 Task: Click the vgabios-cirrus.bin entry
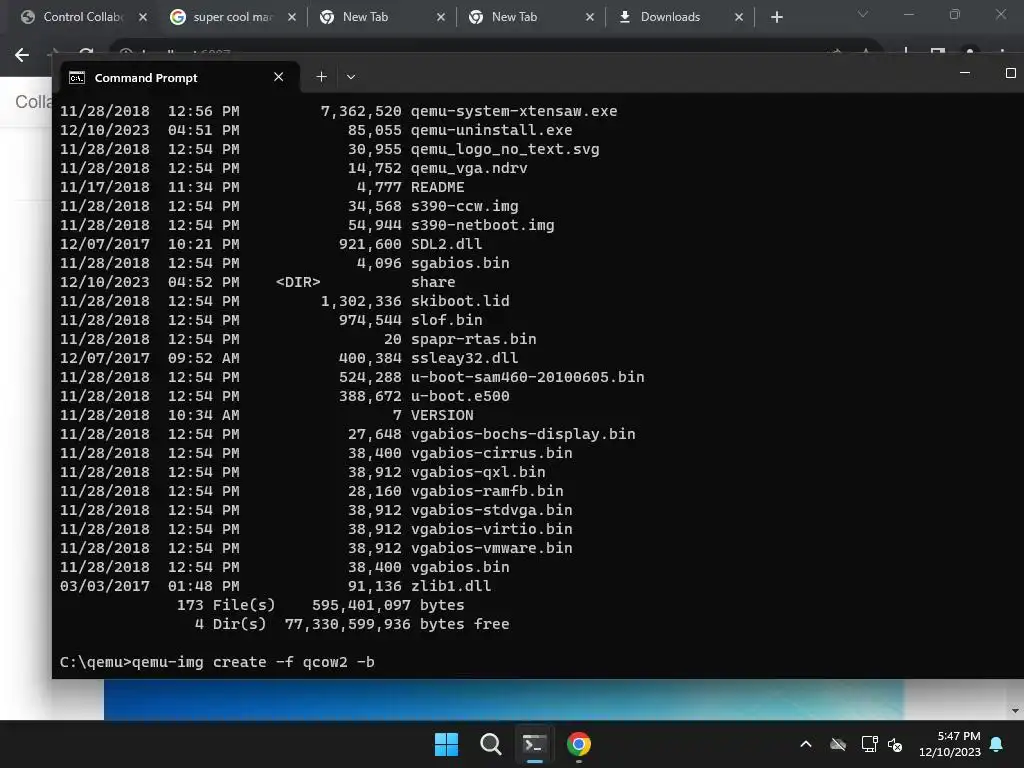(x=492, y=453)
